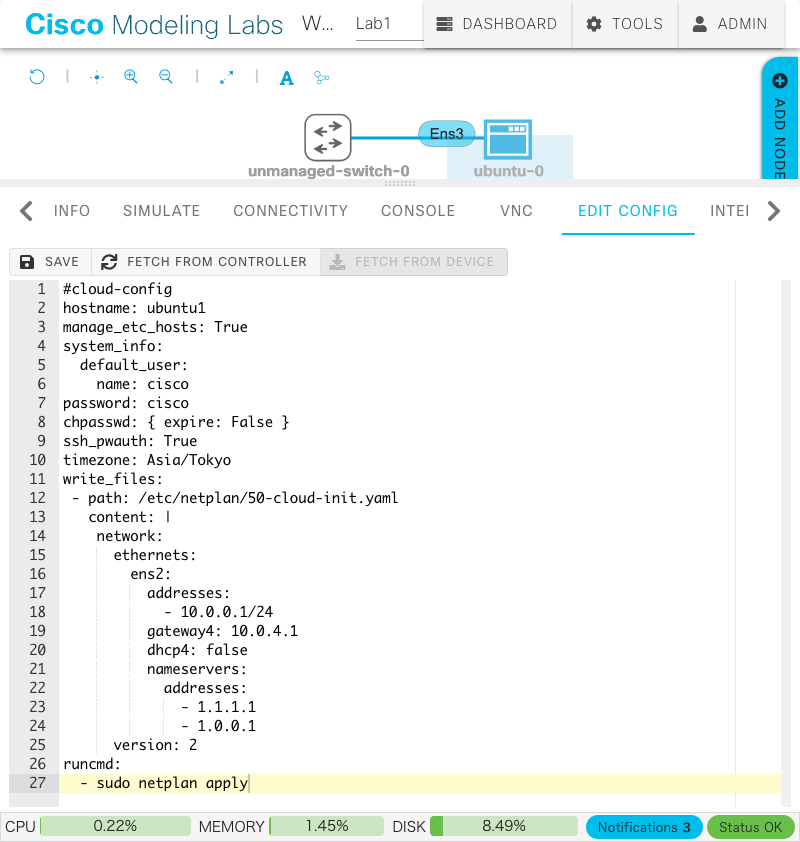Click the 'password: cisco' line
Viewport: 800px width, 842px height.
click(x=126, y=403)
